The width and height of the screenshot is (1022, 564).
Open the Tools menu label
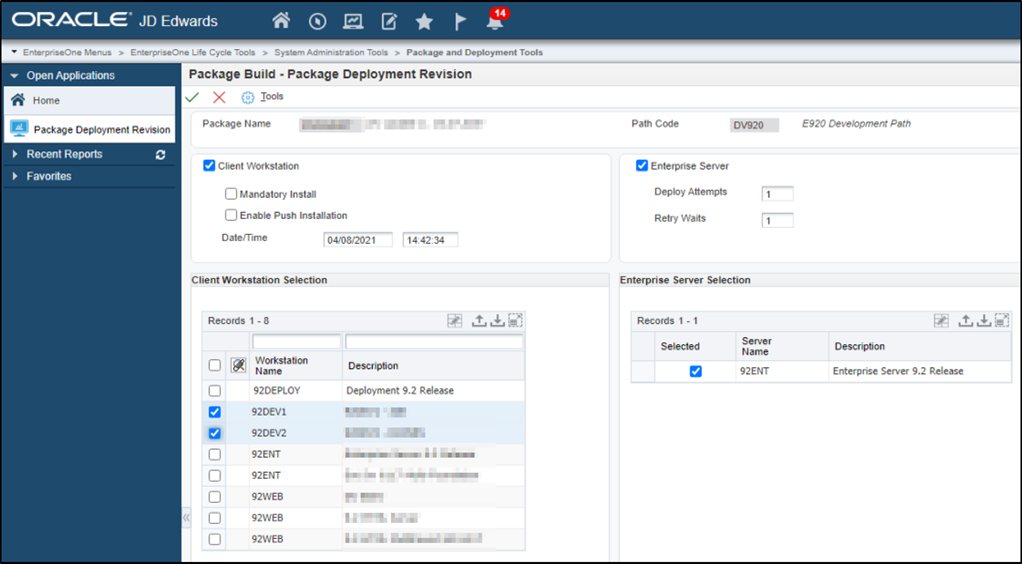pos(272,96)
